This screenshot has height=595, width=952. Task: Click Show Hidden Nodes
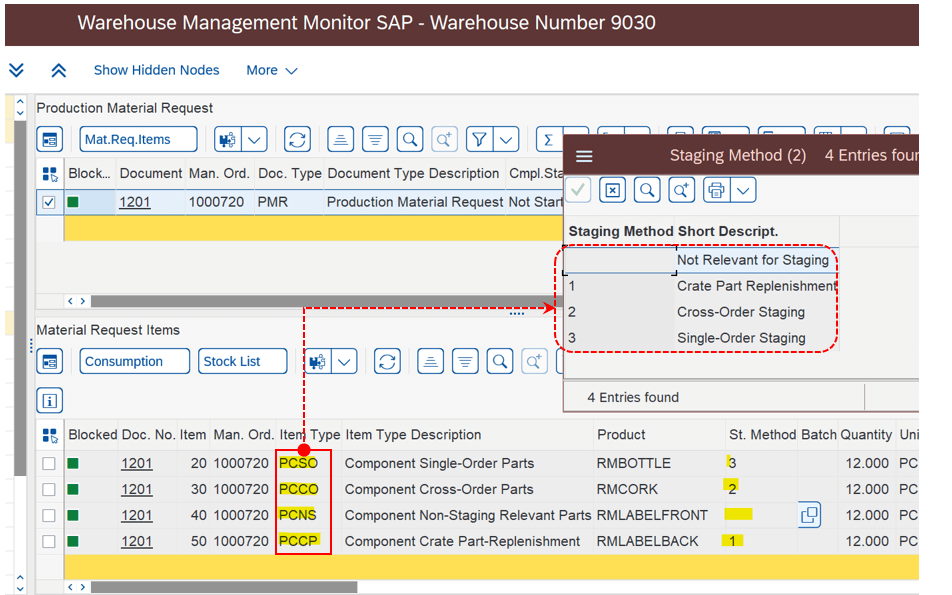156,70
